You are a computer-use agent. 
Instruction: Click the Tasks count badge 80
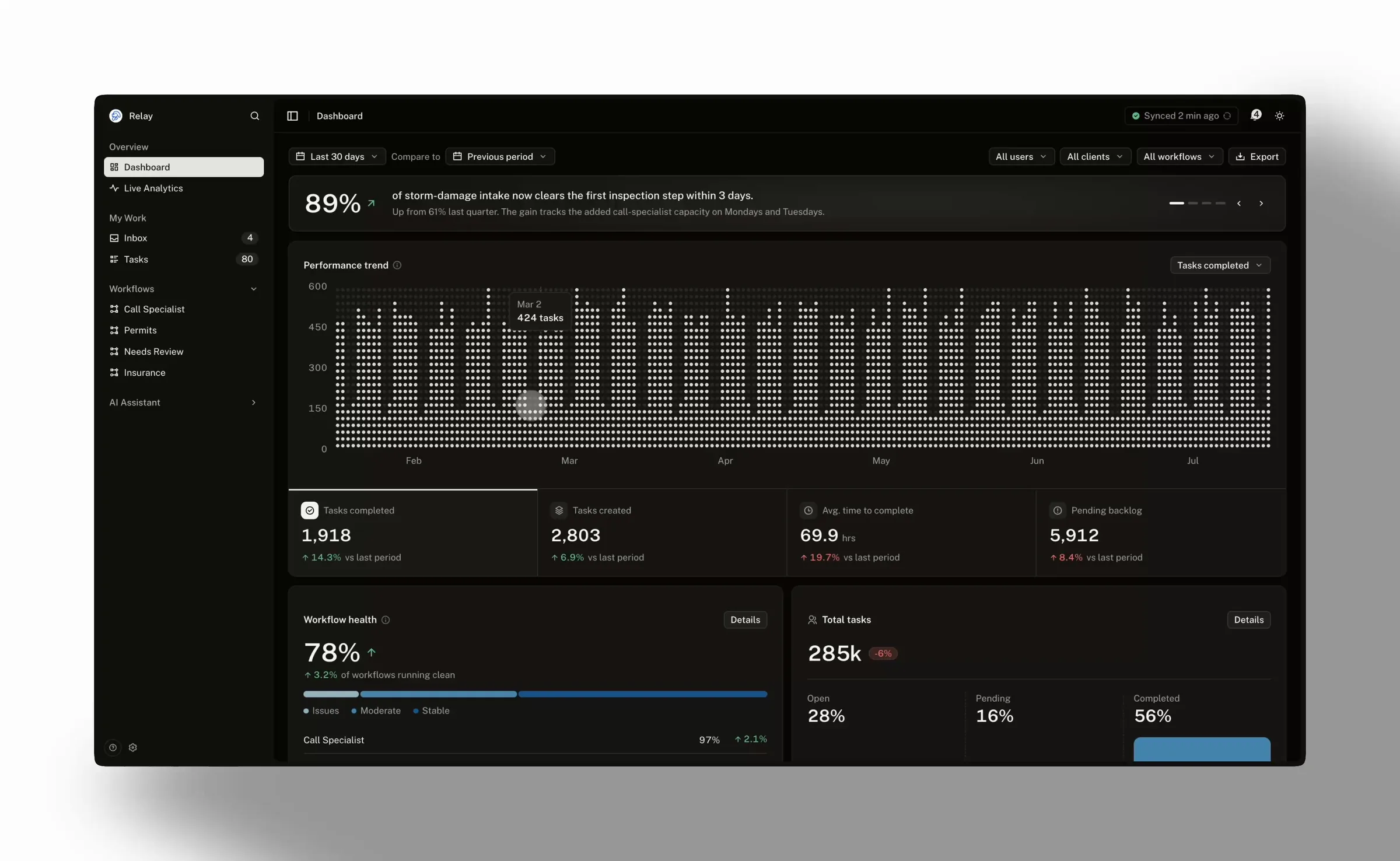pos(247,259)
